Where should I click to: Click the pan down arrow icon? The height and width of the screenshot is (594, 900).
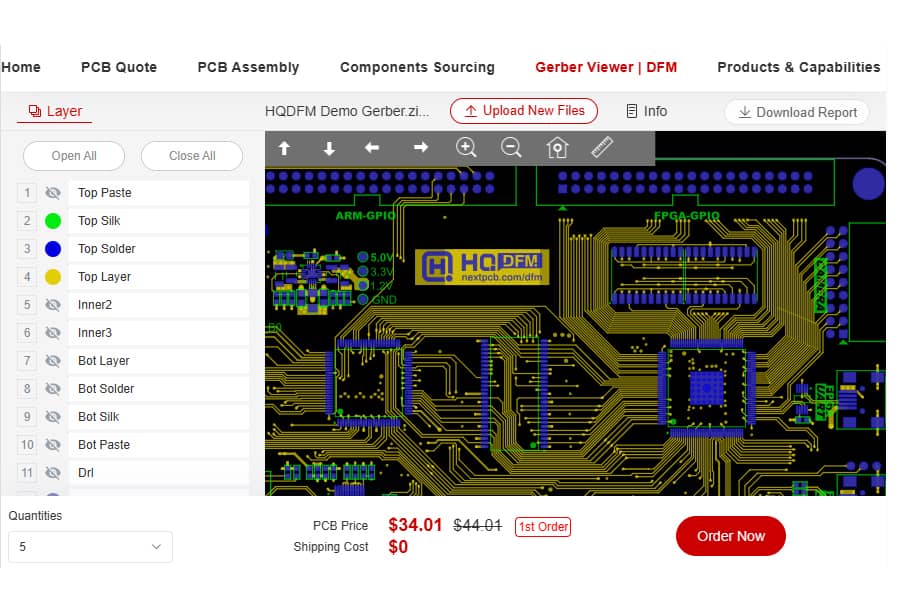(329, 148)
